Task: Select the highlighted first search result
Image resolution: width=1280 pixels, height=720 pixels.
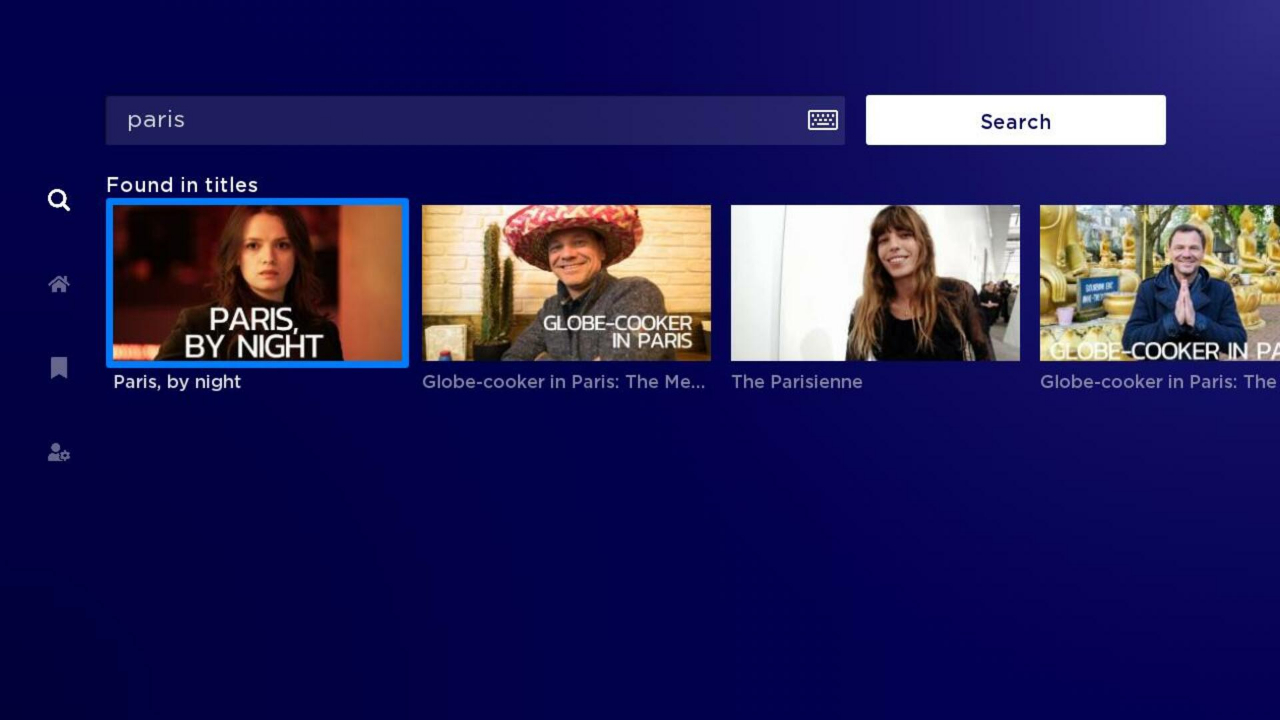Action: tap(257, 283)
